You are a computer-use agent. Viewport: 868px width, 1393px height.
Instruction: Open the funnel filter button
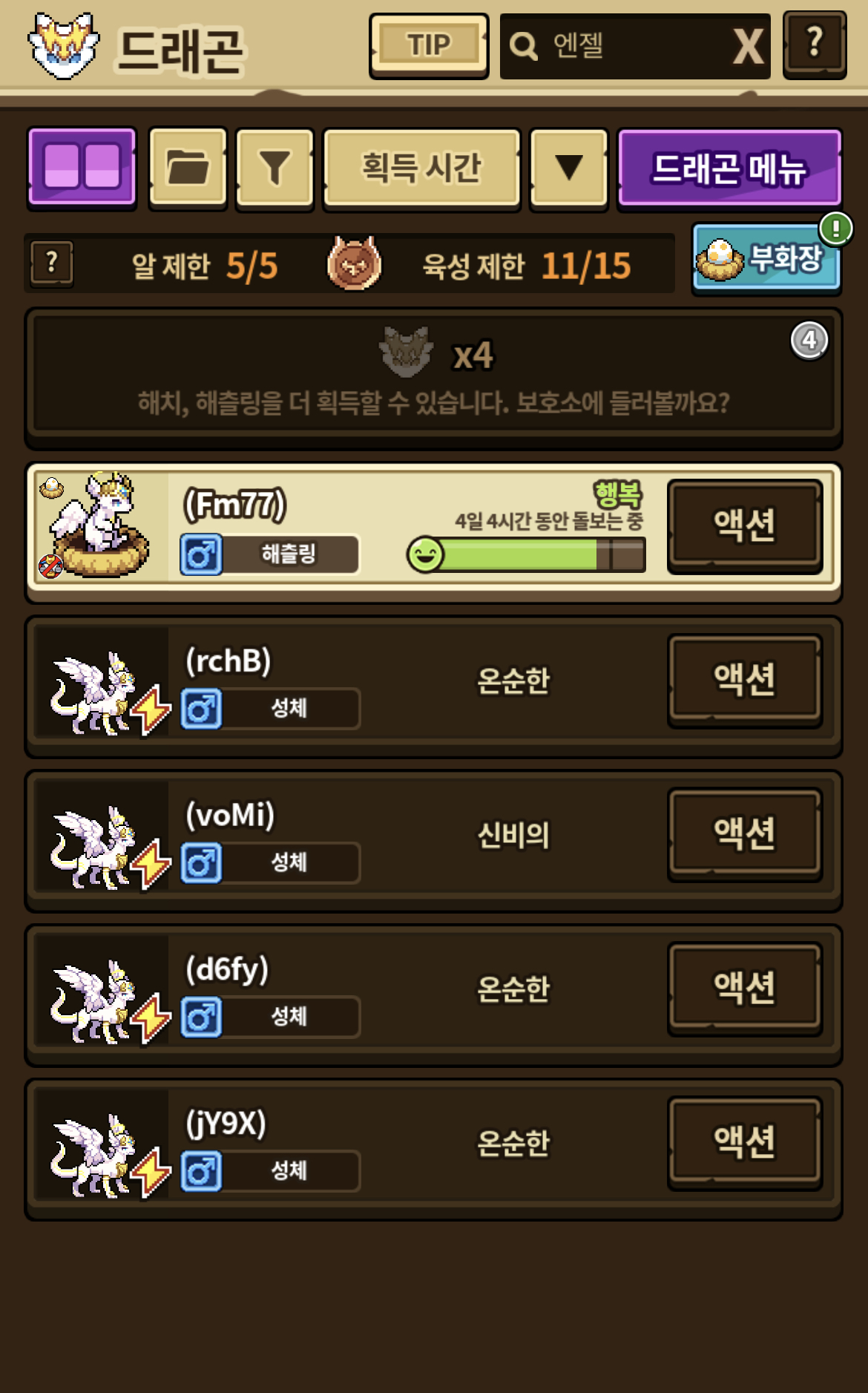pyautogui.click(x=274, y=168)
